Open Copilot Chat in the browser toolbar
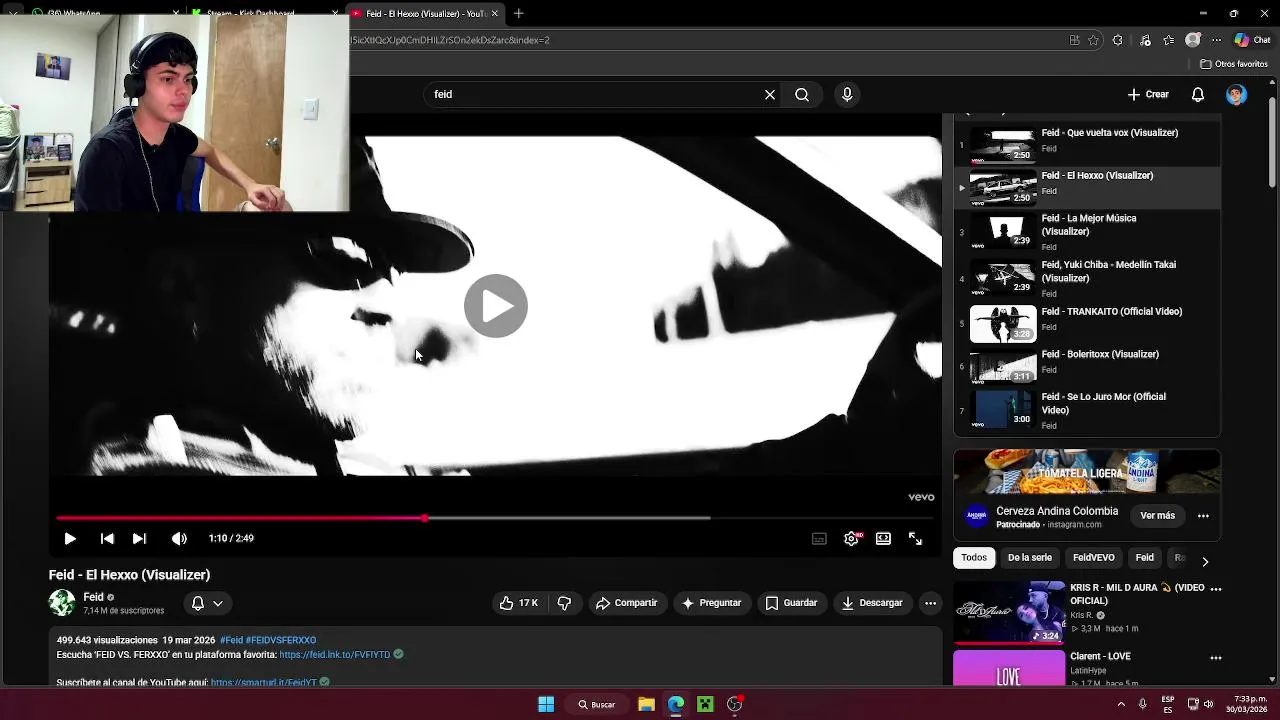Viewport: 1280px width, 720px height. point(1252,40)
